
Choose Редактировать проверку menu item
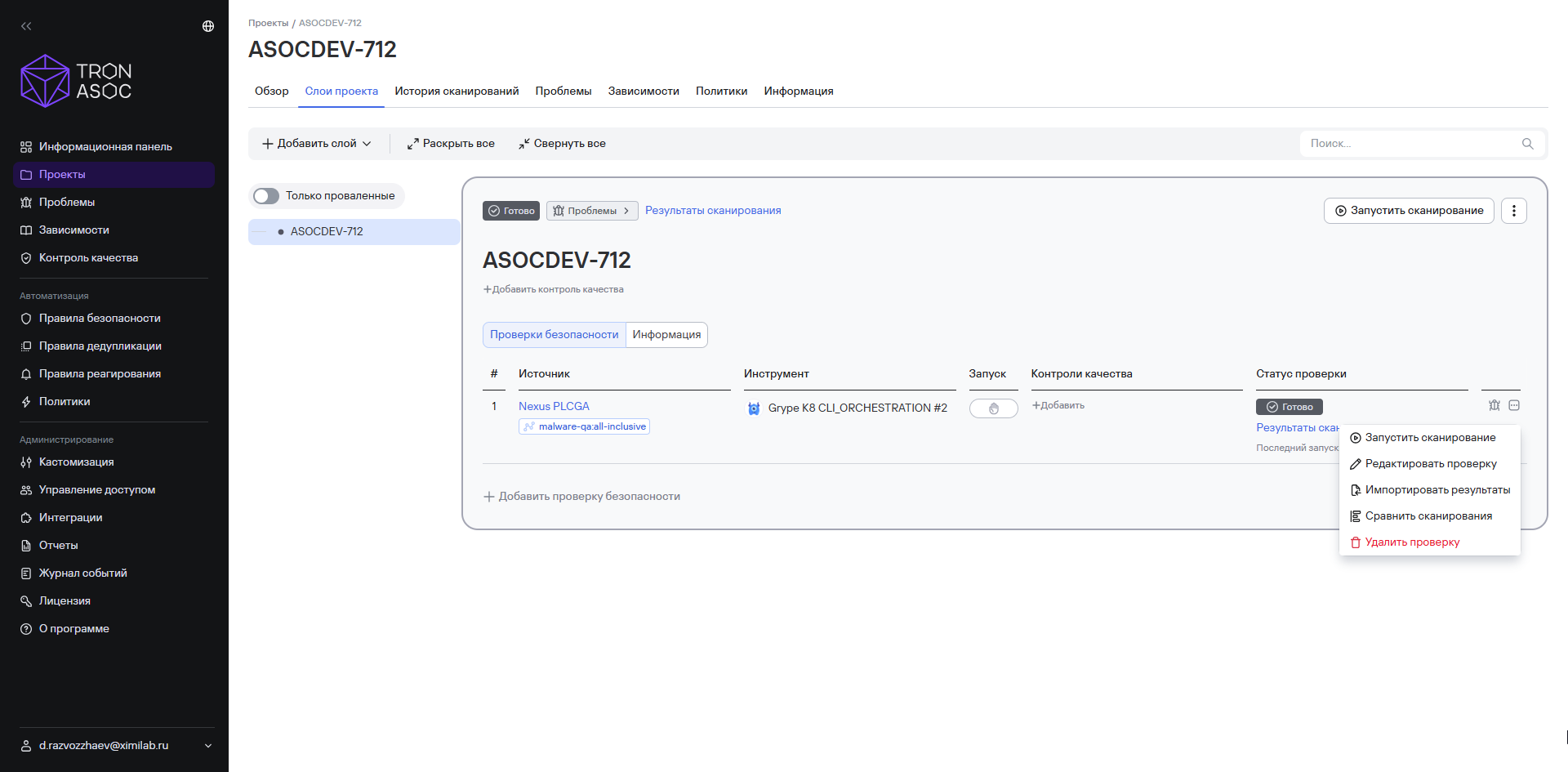1430,463
